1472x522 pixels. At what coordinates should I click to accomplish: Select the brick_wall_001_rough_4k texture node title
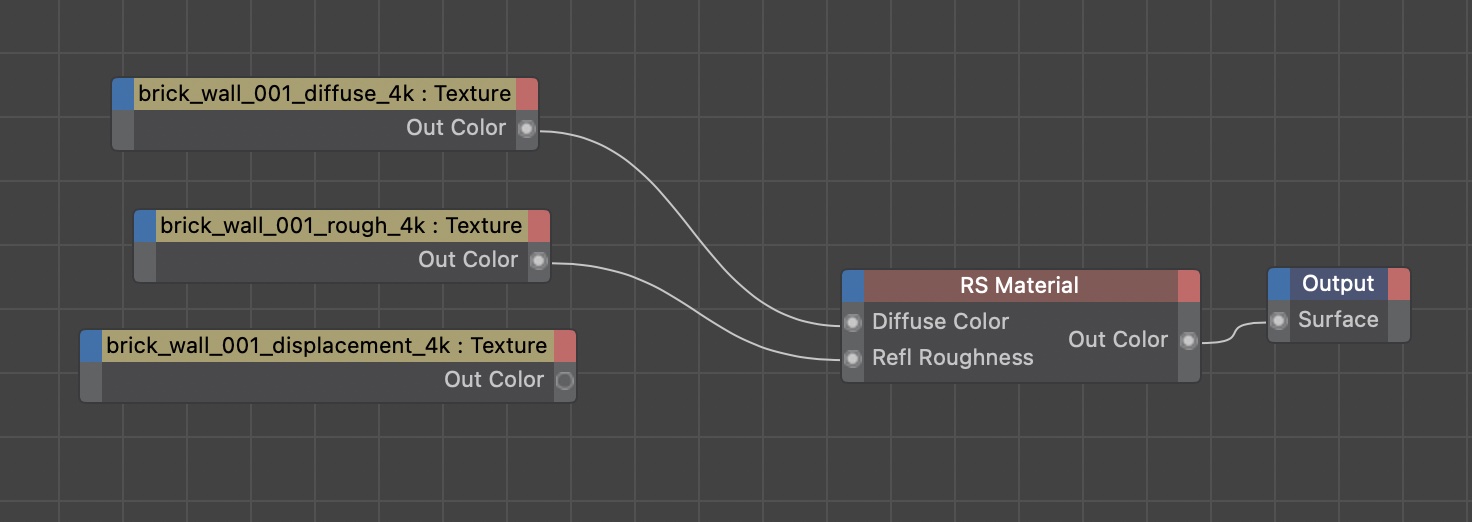pos(341,226)
